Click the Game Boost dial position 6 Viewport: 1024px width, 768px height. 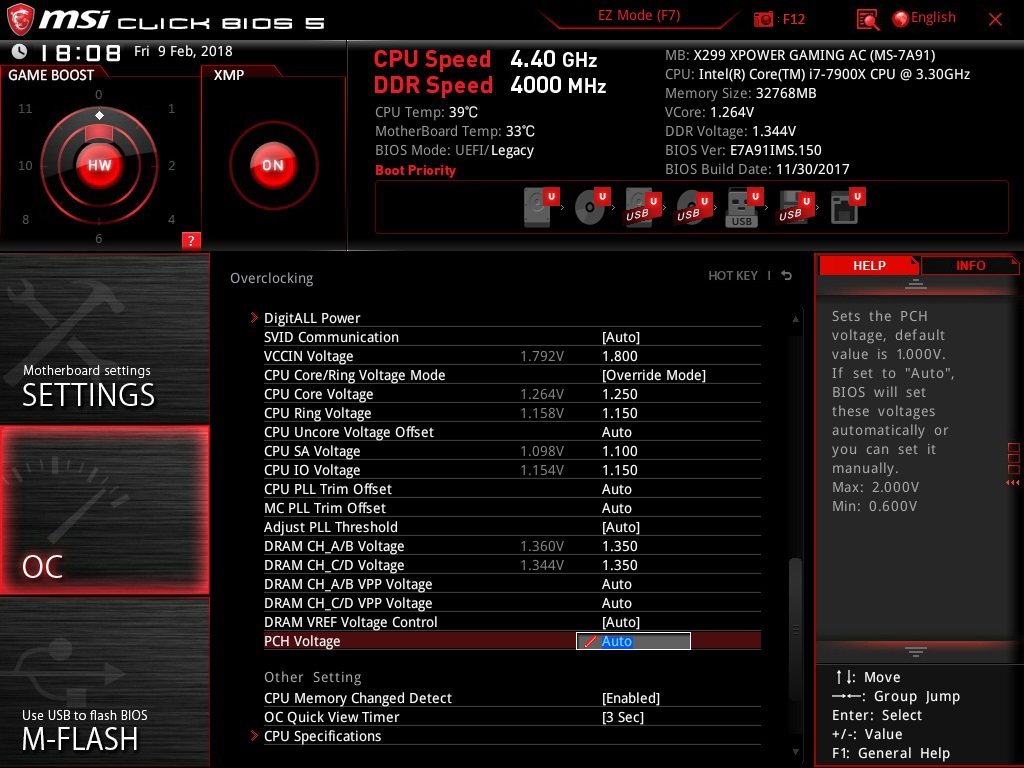coord(99,238)
